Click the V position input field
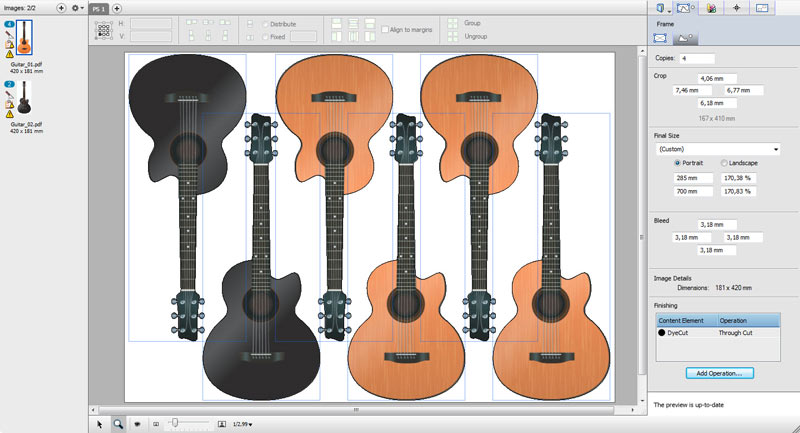Image resolution: width=800 pixels, height=433 pixels. [x=151, y=36]
